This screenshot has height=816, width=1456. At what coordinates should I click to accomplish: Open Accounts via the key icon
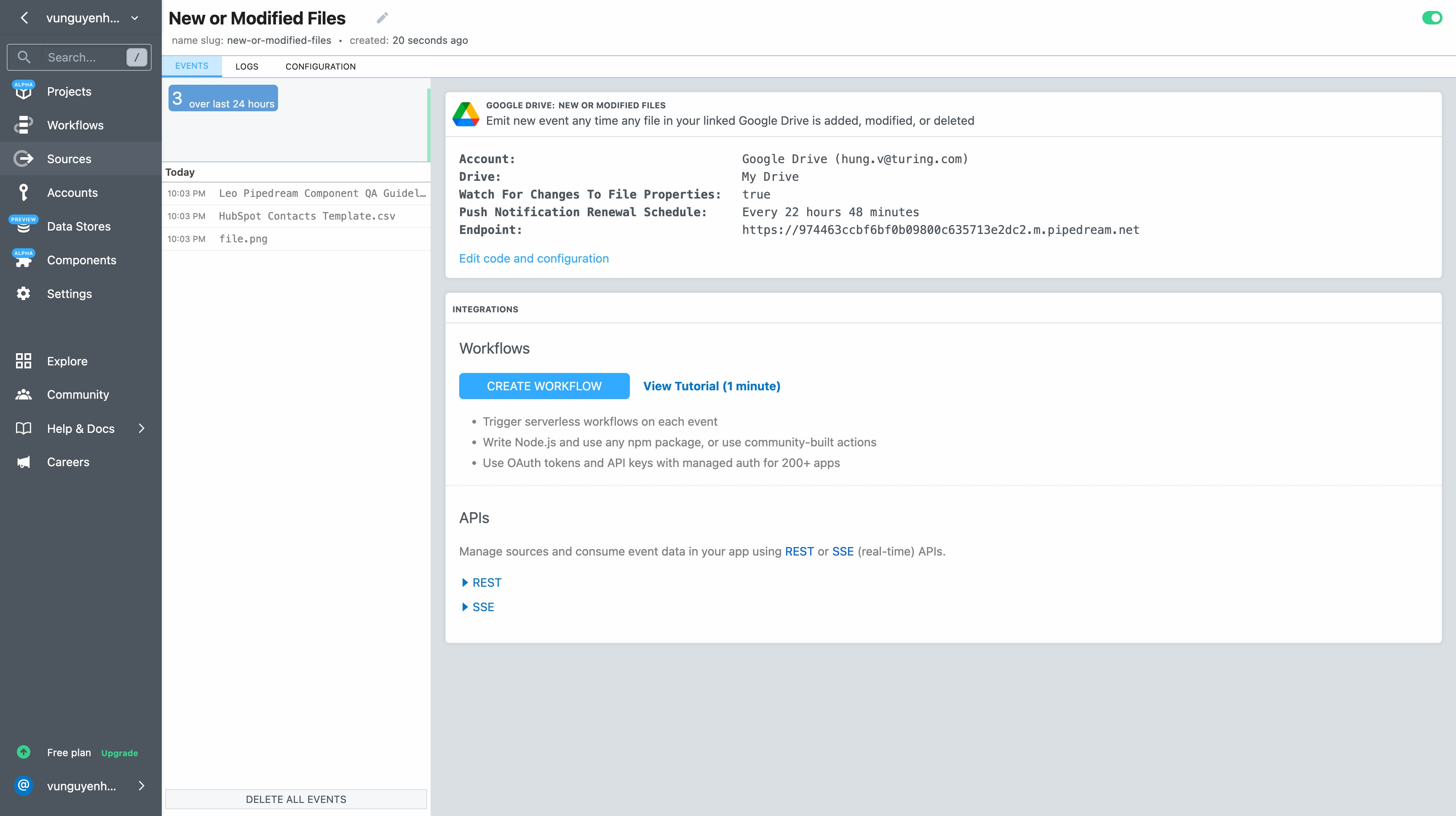23,192
